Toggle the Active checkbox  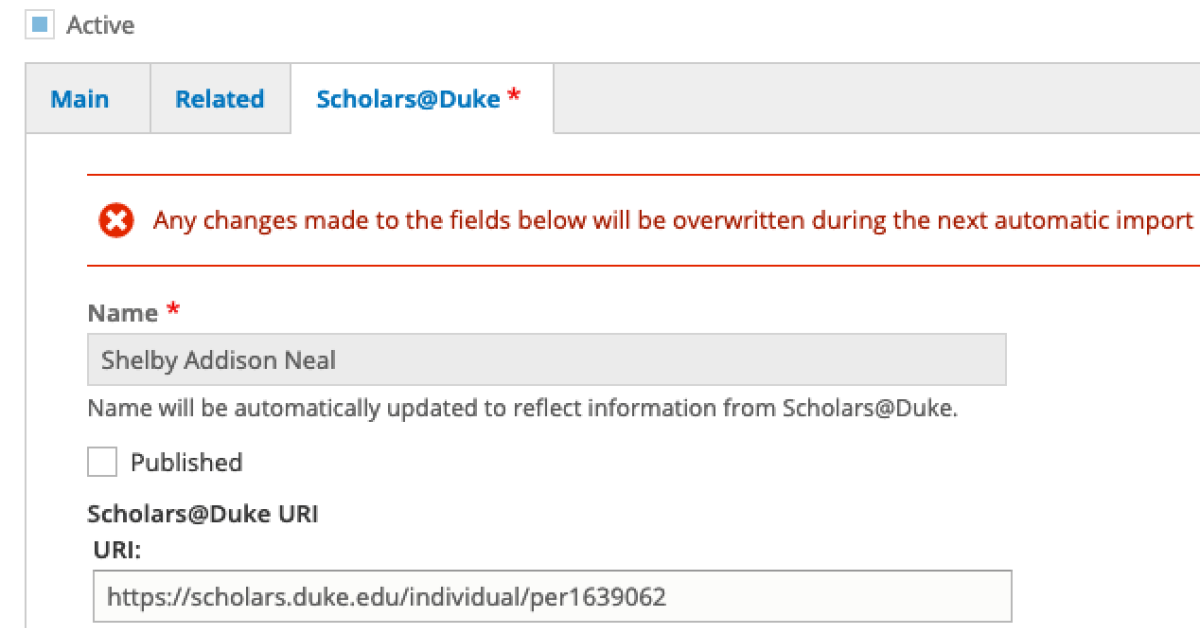point(41,25)
